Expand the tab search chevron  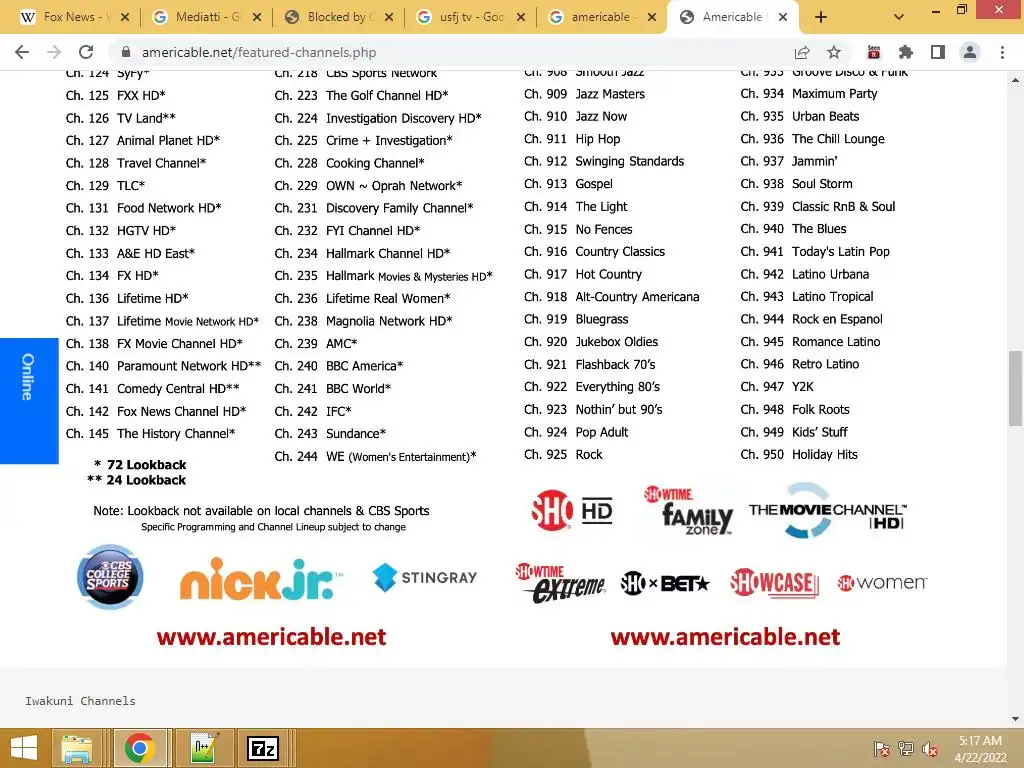point(899,18)
